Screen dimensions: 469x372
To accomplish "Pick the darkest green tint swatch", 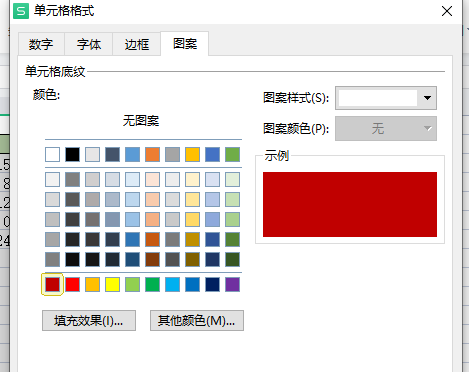I will pos(232,260).
